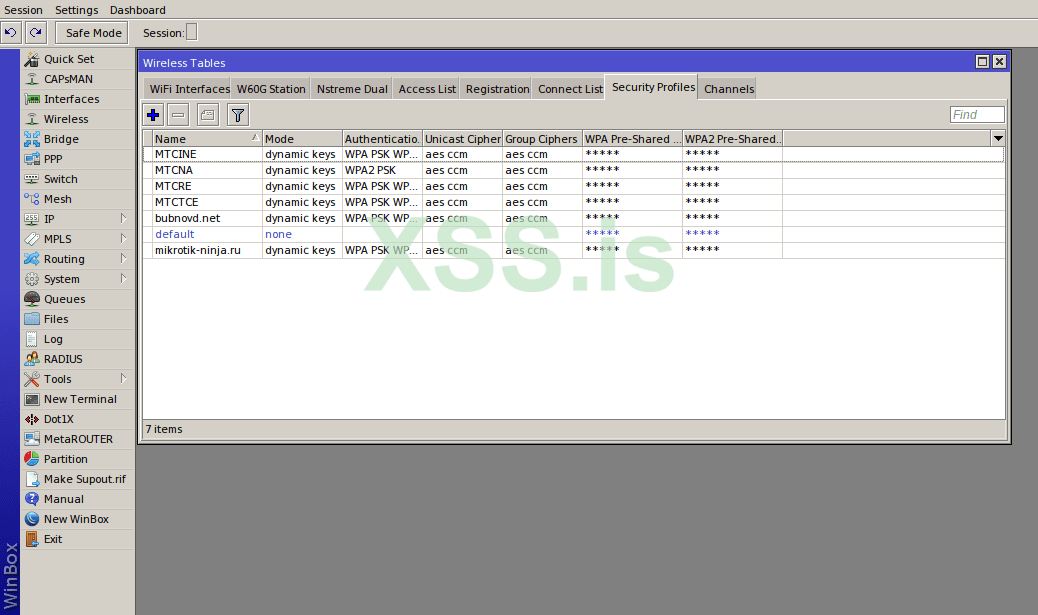Select the default profile row

(x=573, y=234)
